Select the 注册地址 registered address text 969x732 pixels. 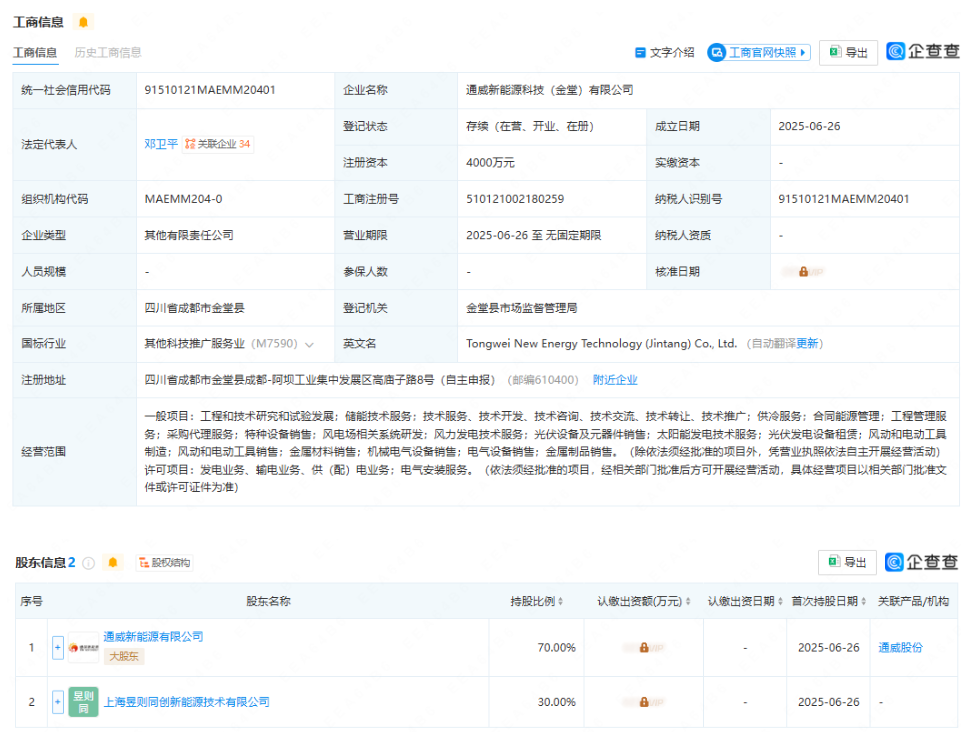pyautogui.click(x=320, y=380)
